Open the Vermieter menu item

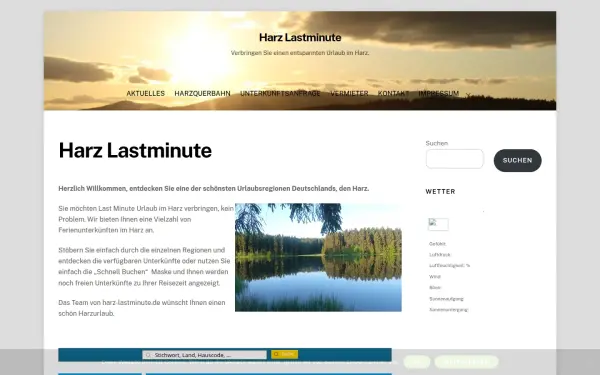click(349, 93)
